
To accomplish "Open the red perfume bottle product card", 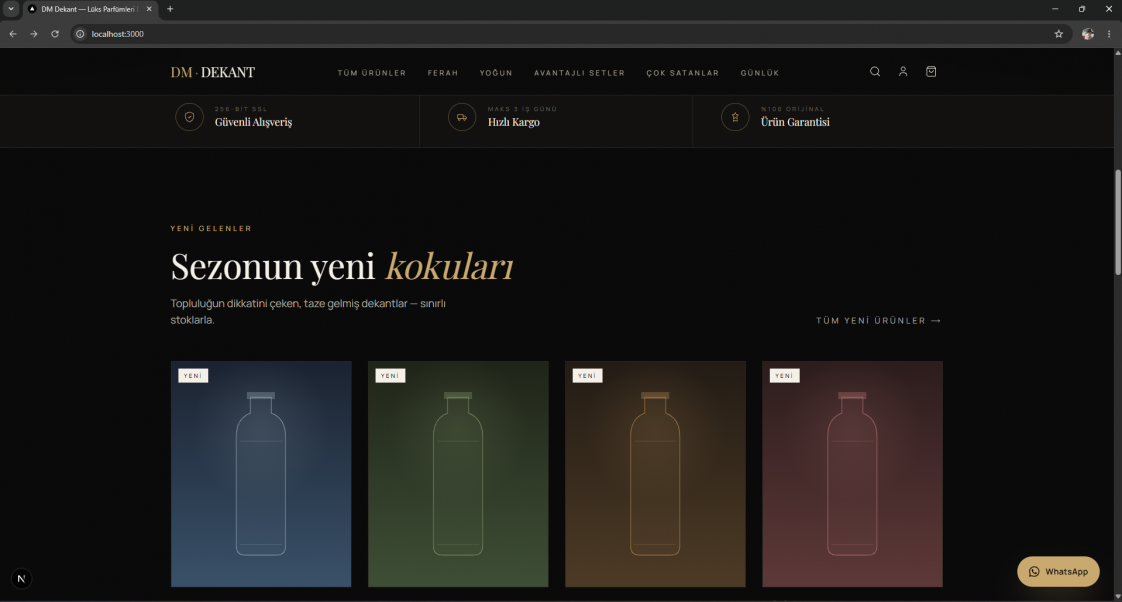I will 852,474.
